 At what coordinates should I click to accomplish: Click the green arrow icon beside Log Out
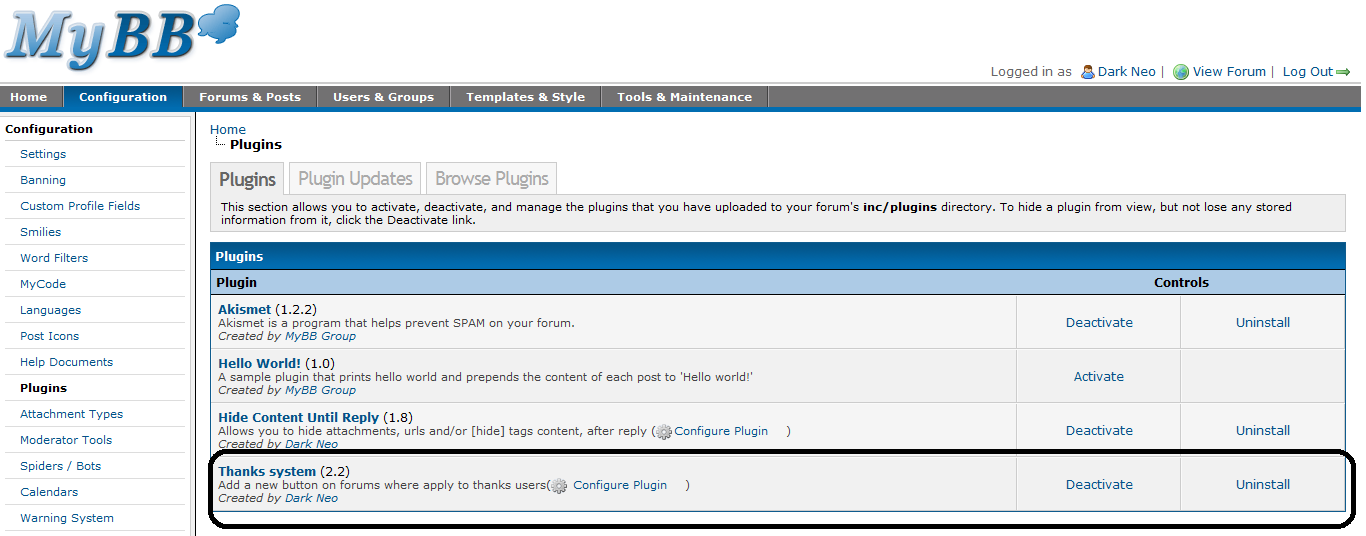[1343, 72]
